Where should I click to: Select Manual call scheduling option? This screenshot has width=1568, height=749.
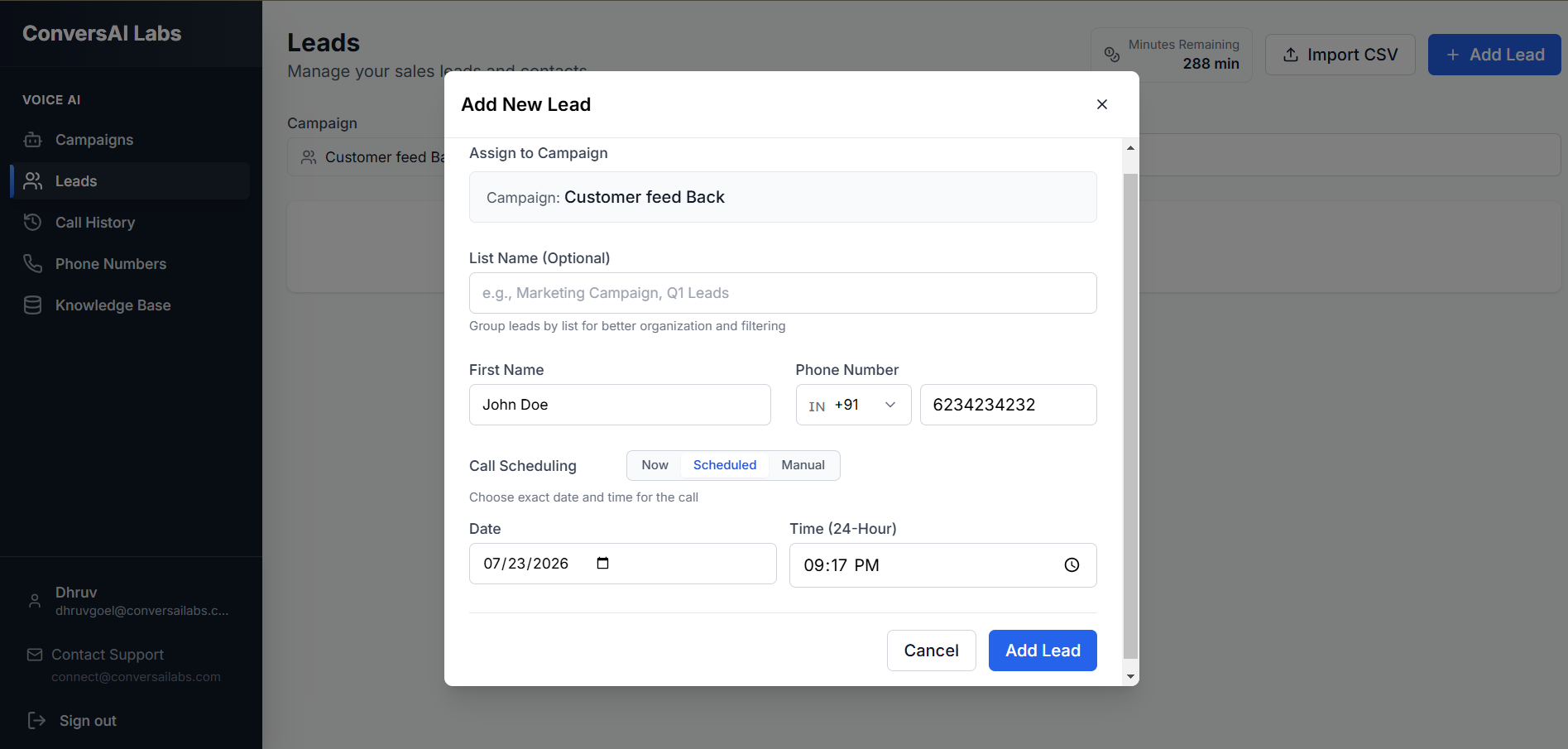(x=803, y=465)
